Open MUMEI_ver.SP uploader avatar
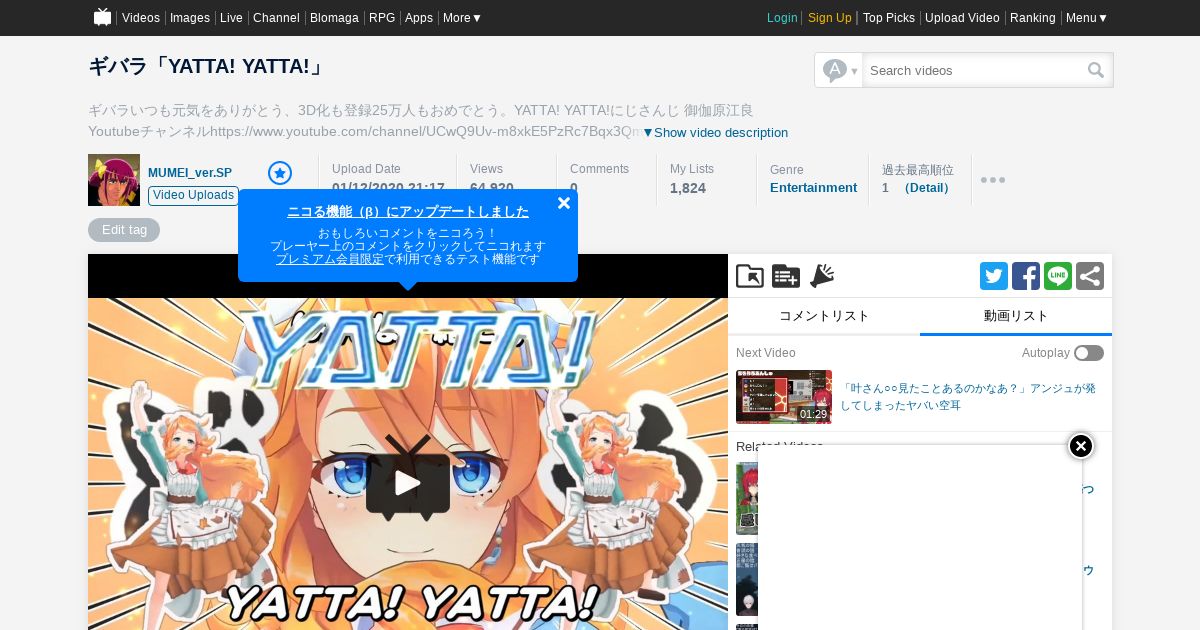Image resolution: width=1200 pixels, height=630 pixels. coord(114,180)
